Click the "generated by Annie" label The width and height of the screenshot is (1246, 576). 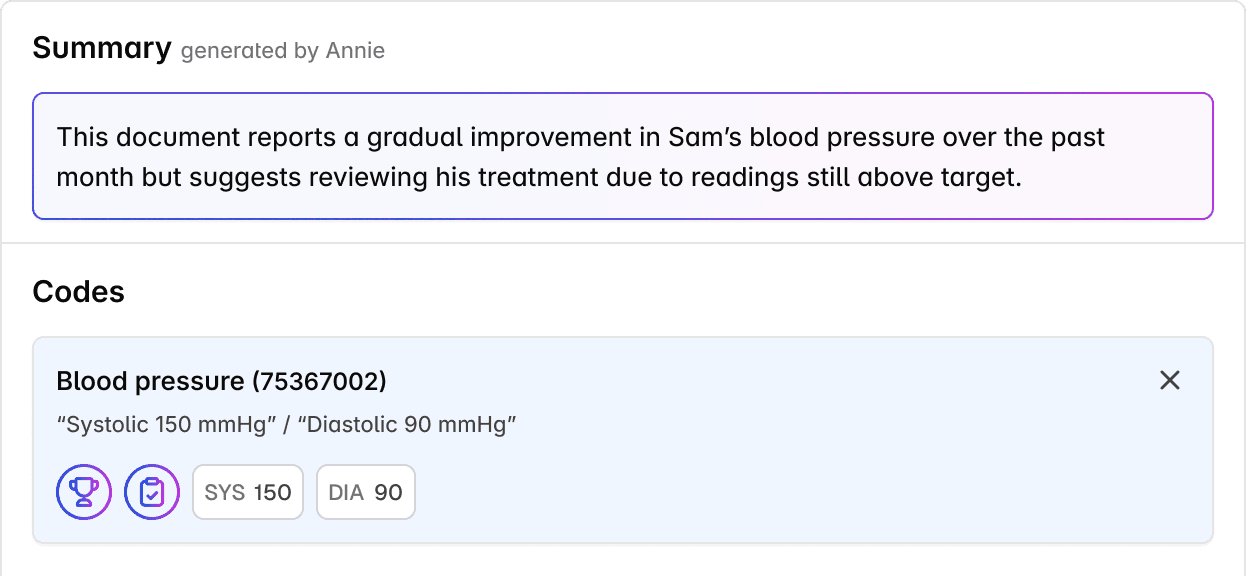(x=283, y=51)
